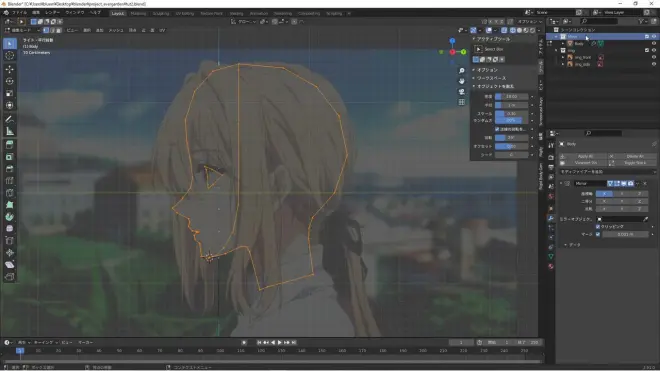Open the ファイル menu
This screenshot has width=660, height=371.
tap(19, 13)
